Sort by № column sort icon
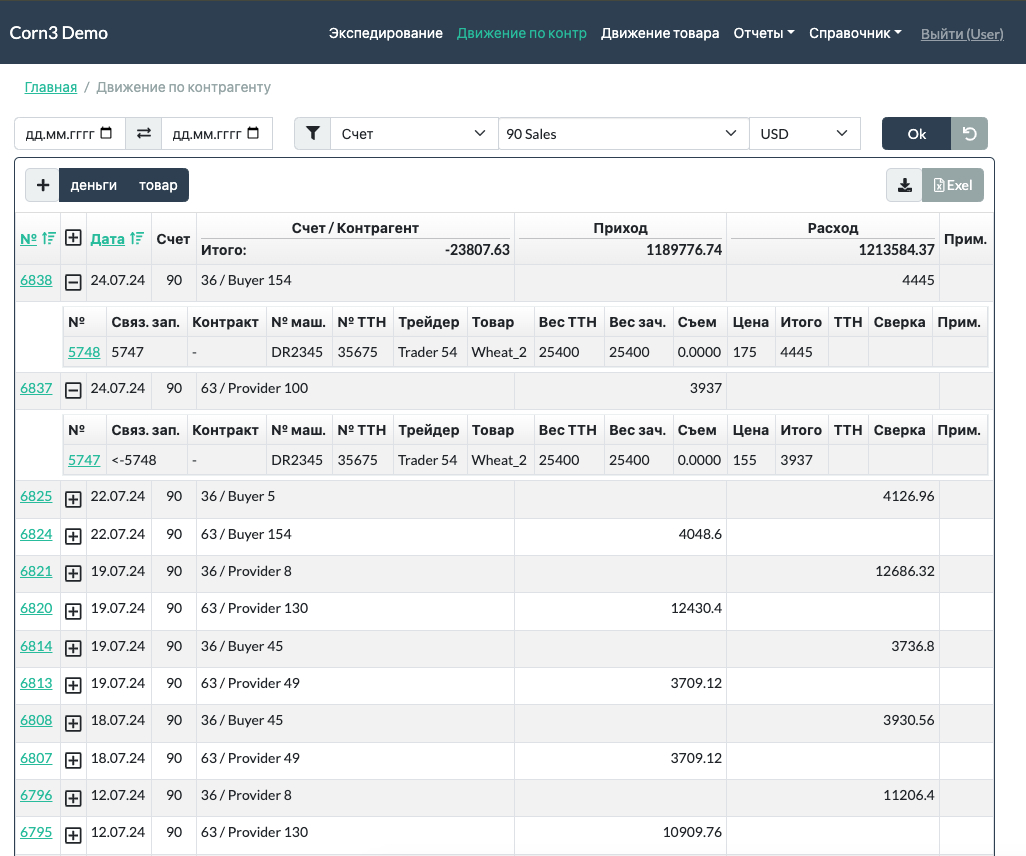This screenshot has height=856, width=1026. (x=48, y=239)
